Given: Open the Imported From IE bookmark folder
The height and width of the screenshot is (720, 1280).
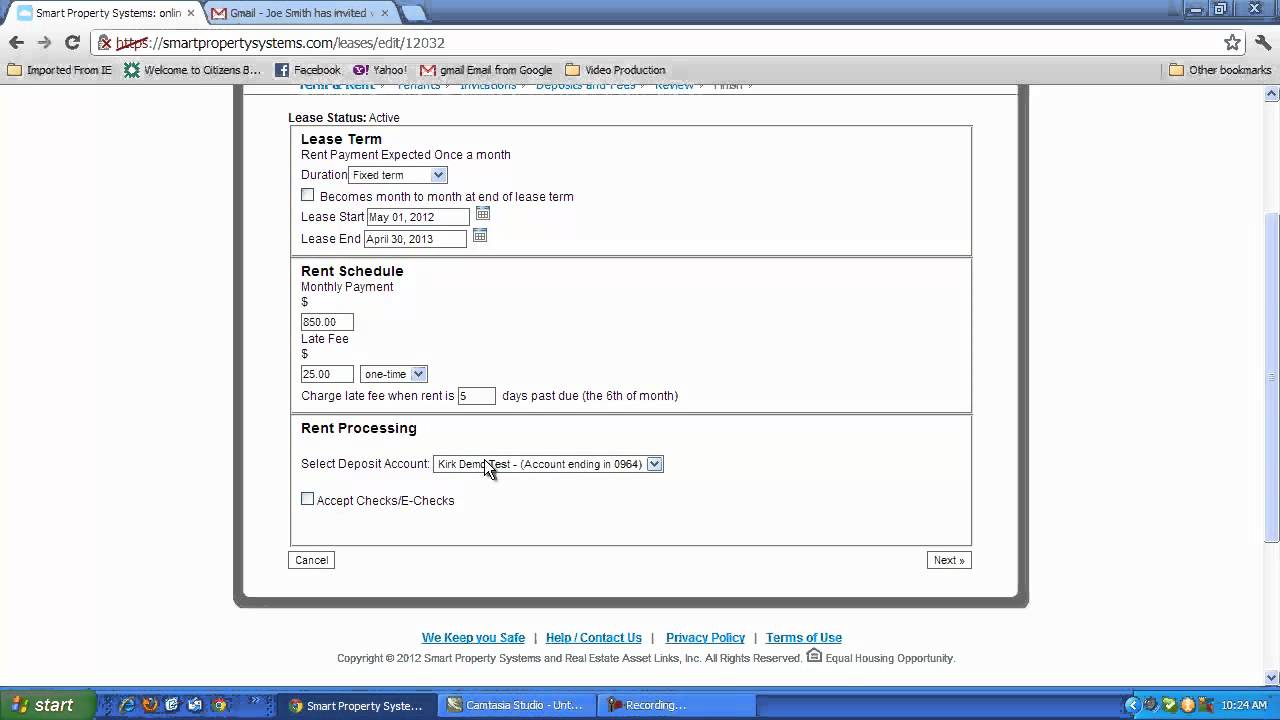Looking at the screenshot, I should 60,70.
